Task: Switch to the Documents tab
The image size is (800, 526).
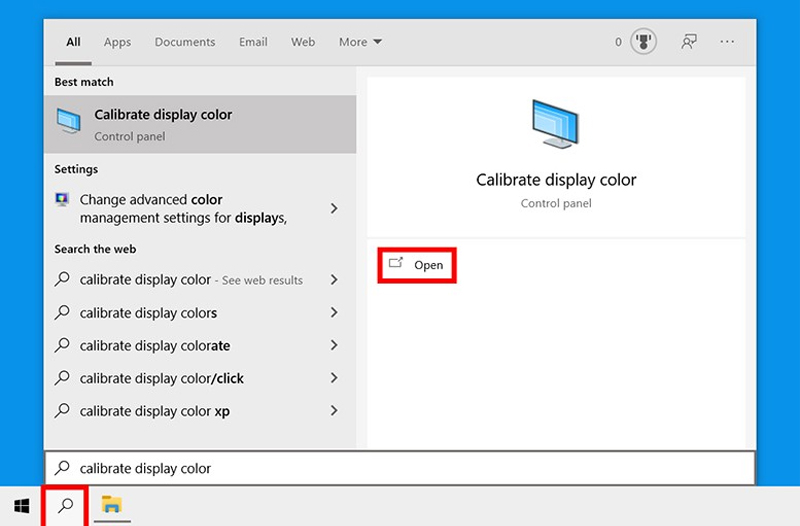Action: click(x=185, y=42)
